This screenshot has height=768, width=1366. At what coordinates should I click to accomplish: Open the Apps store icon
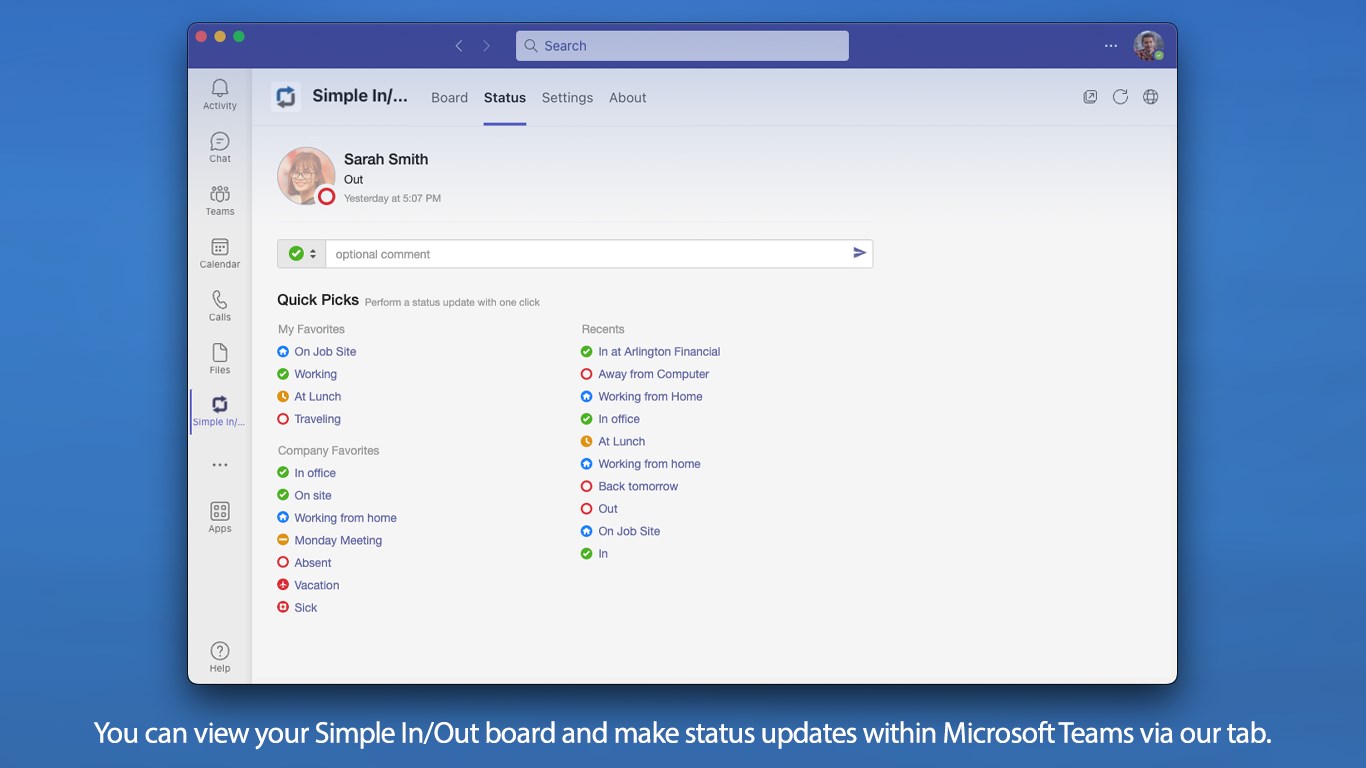pyautogui.click(x=220, y=517)
